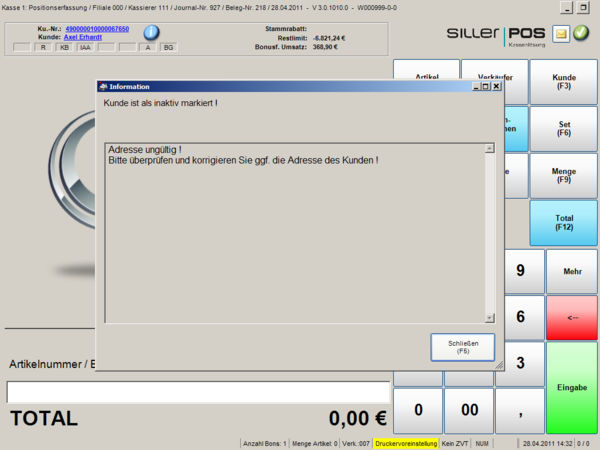This screenshot has width=600, height=450.
Task: Toggle the IAA customer flag box
Action: [85, 47]
